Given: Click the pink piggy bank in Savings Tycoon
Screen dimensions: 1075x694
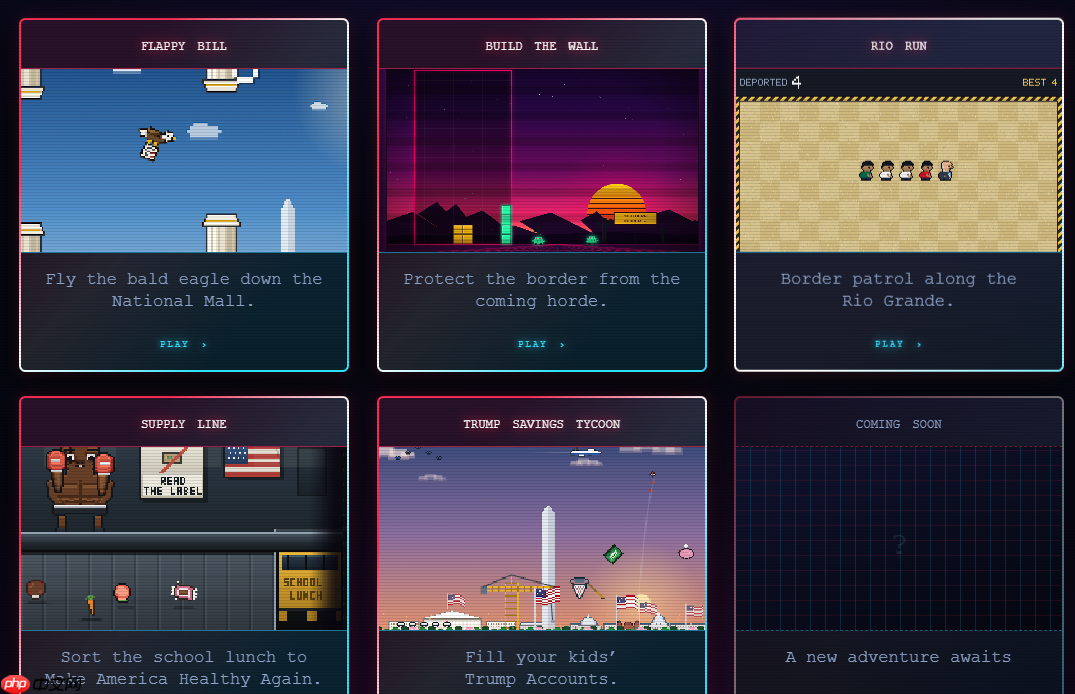Looking at the screenshot, I should click(686, 552).
